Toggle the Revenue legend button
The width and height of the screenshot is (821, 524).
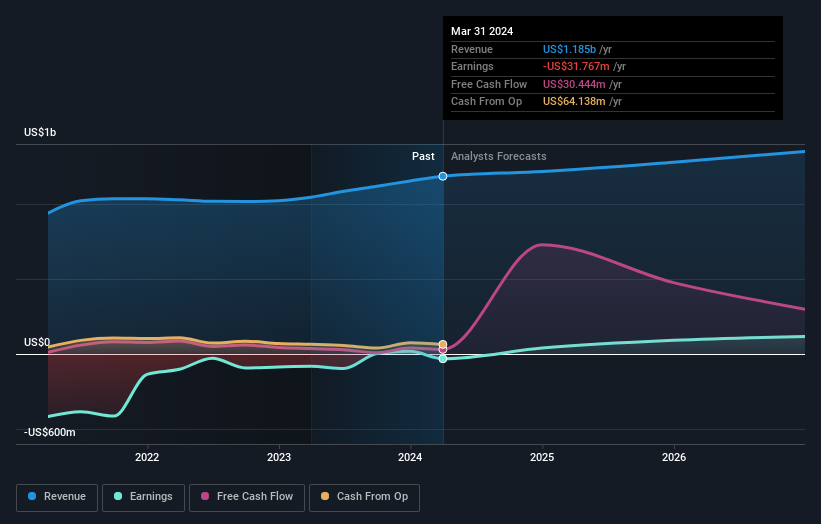click(x=57, y=497)
